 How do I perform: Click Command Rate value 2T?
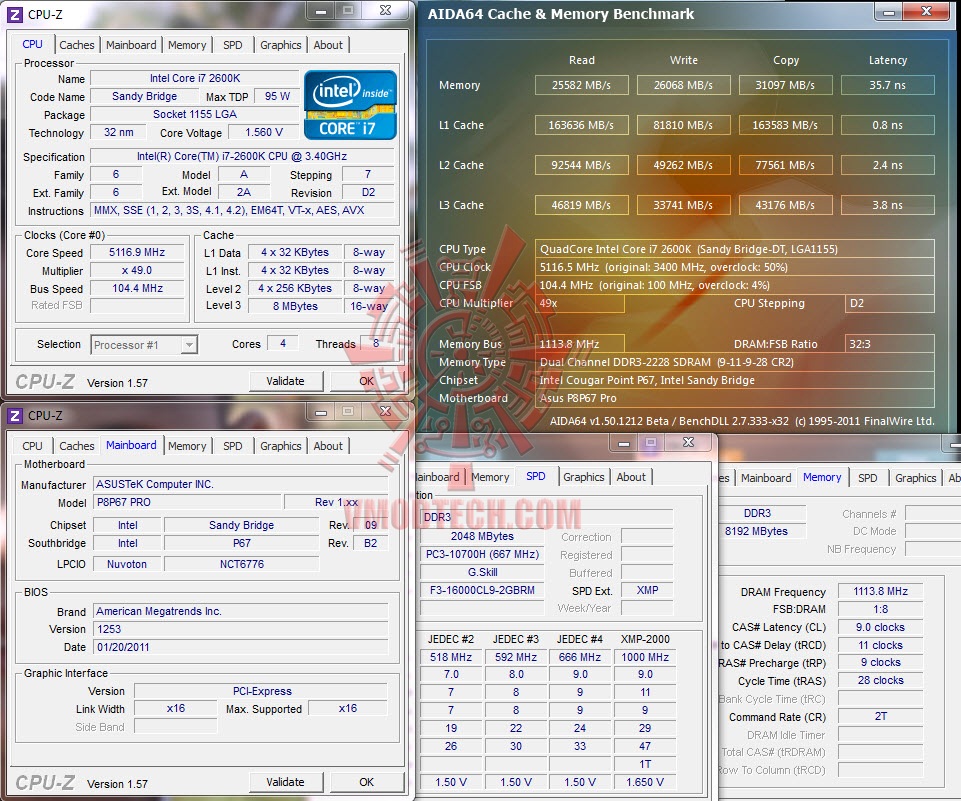click(880, 716)
